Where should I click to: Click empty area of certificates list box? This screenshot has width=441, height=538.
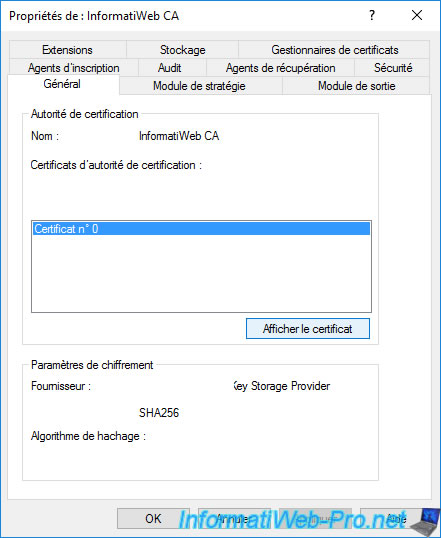point(201,273)
